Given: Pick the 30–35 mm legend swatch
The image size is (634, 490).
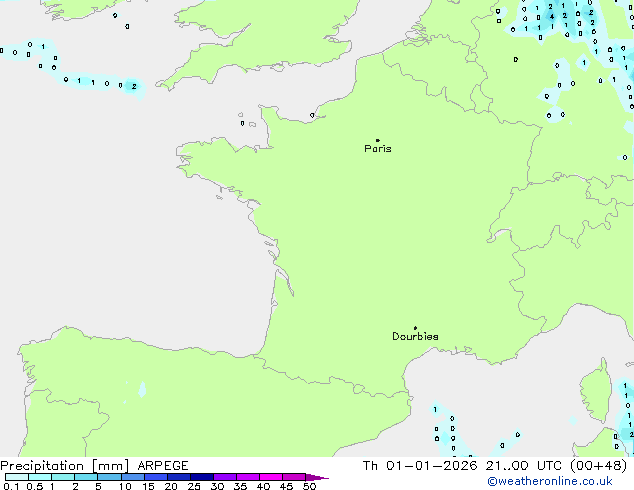Looking at the screenshot, I should pos(225,477).
